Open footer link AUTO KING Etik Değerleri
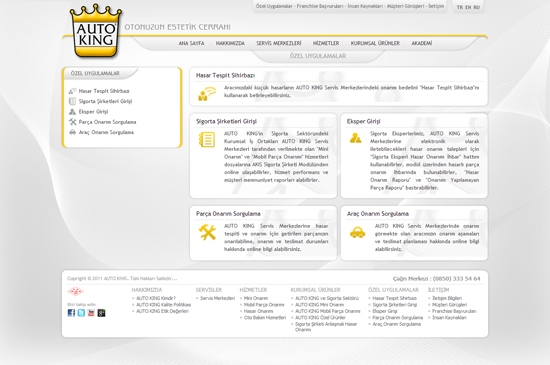The image size is (550, 365). [162, 311]
